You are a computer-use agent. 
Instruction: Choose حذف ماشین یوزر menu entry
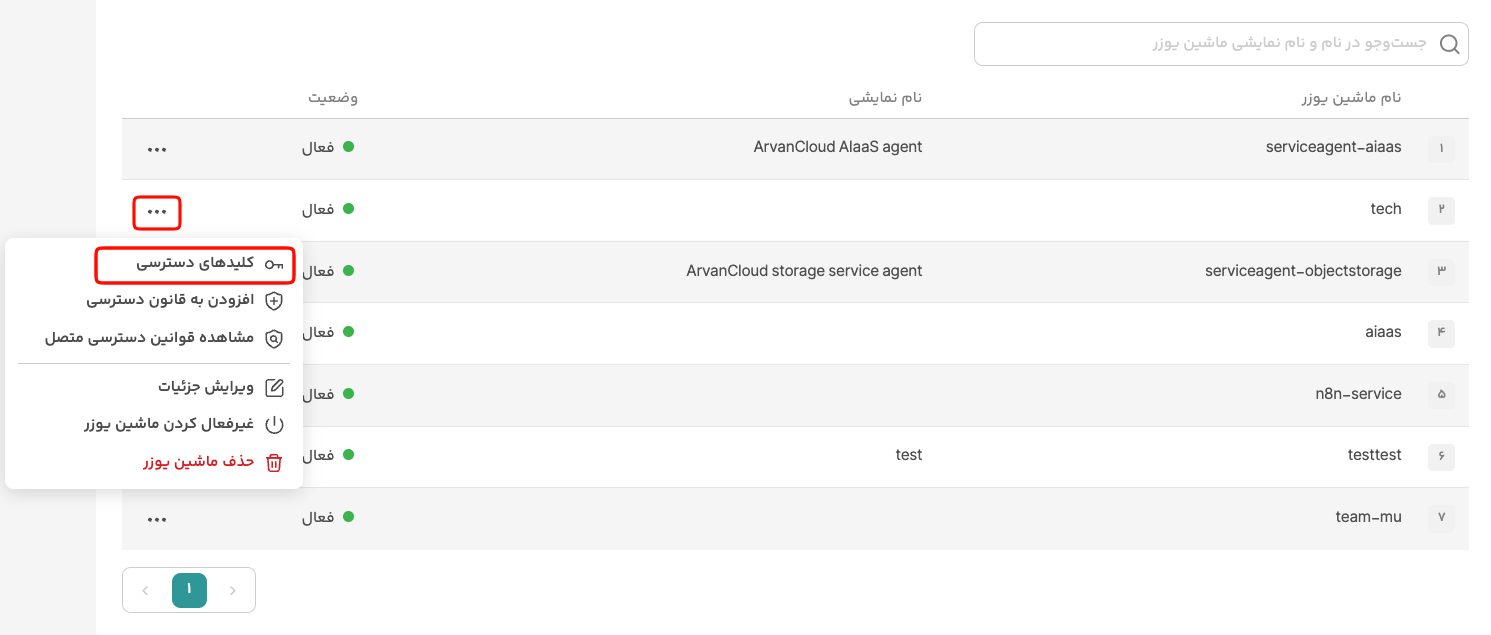(198, 462)
